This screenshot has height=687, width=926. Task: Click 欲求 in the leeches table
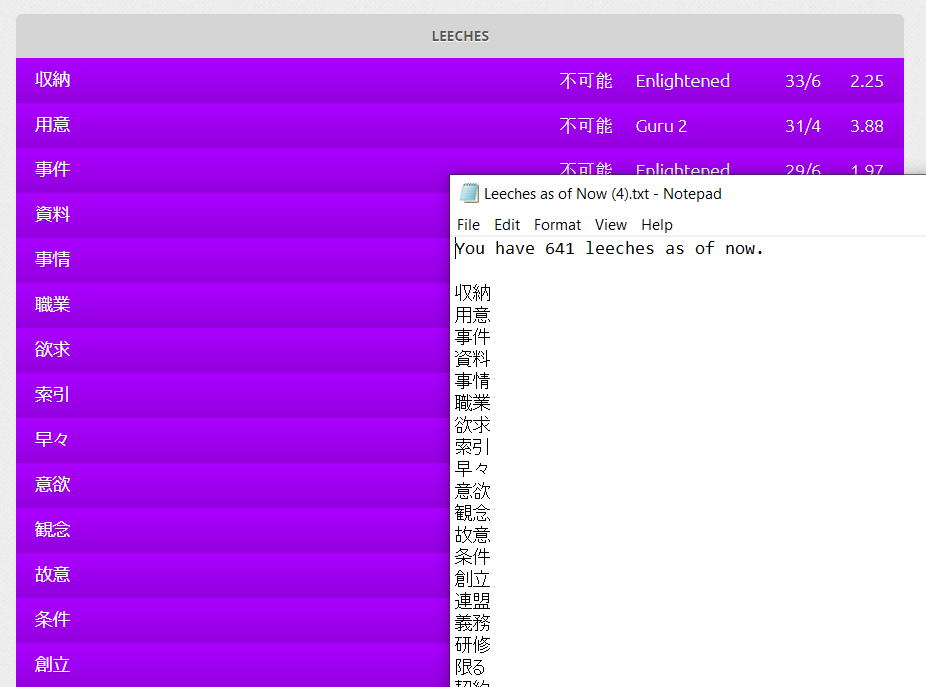point(53,349)
